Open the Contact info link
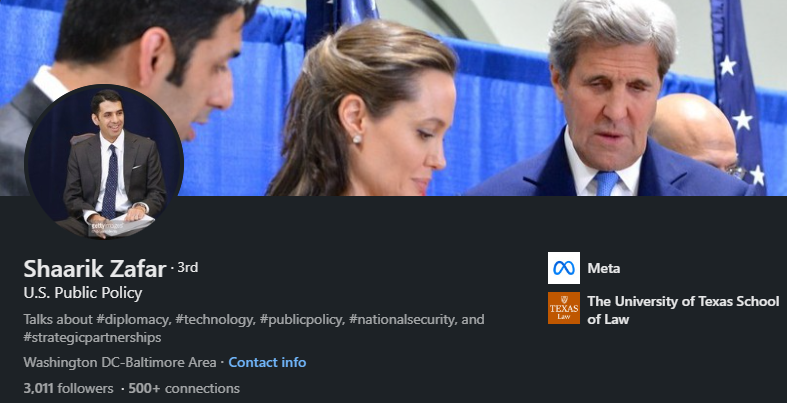Screen dimensions: 787x403 (x=267, y=362)
